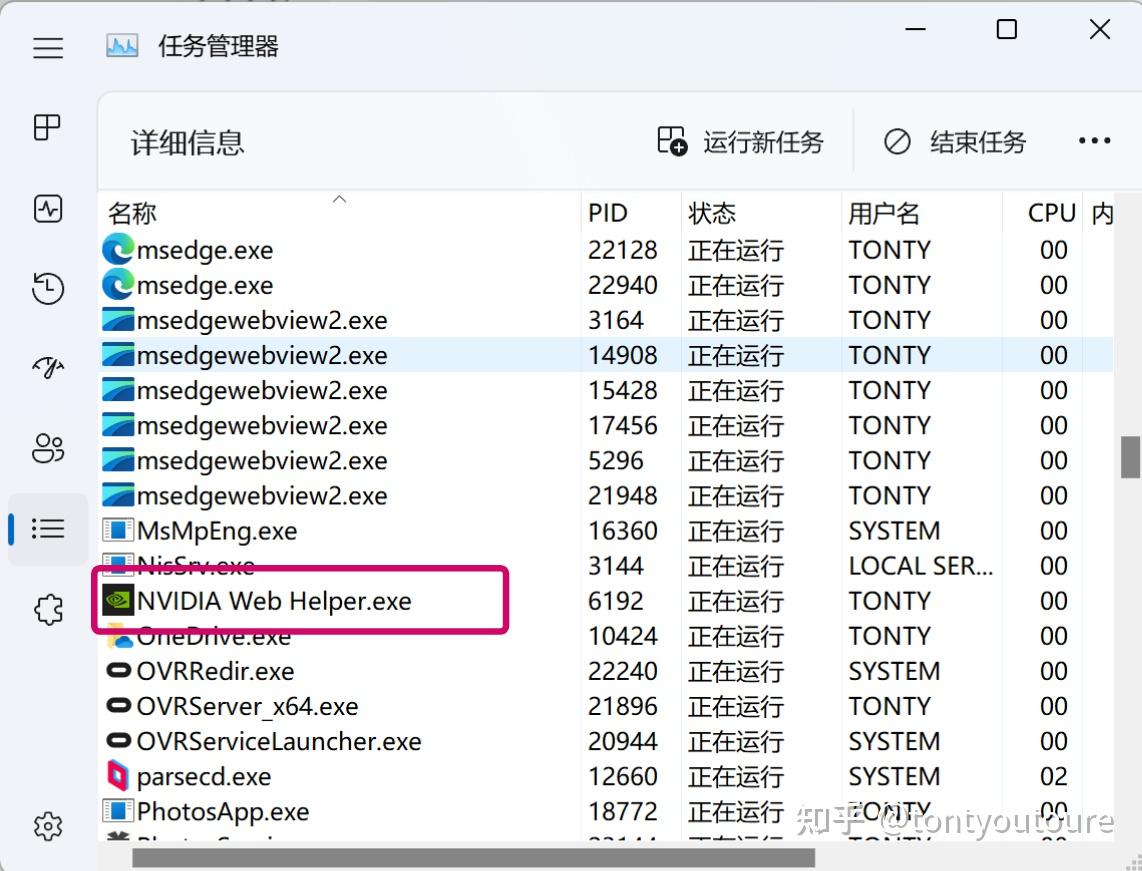Viewport: 1142px width, 871px height.
Task: Click PID value 22240
Action: coord(623,671)
